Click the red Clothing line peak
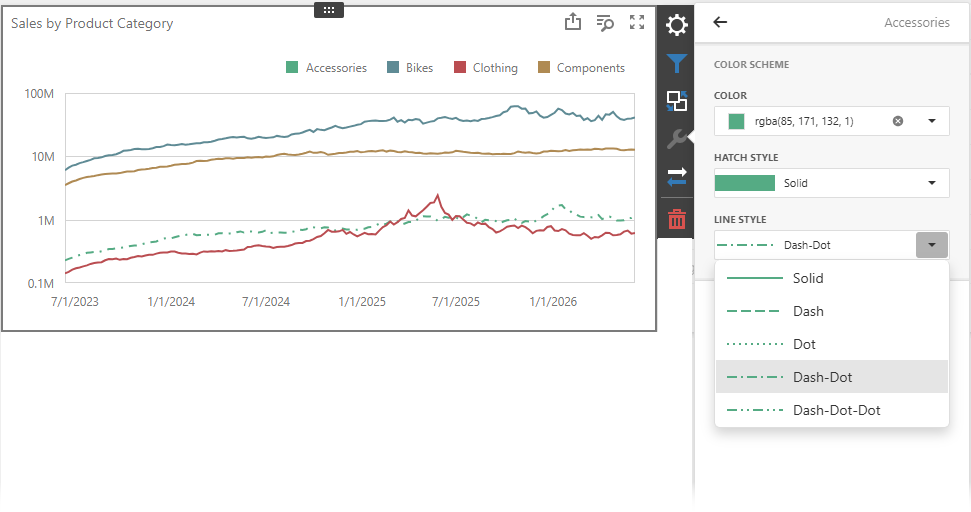Viewport: 971px width, 512px height. point(438,196)
